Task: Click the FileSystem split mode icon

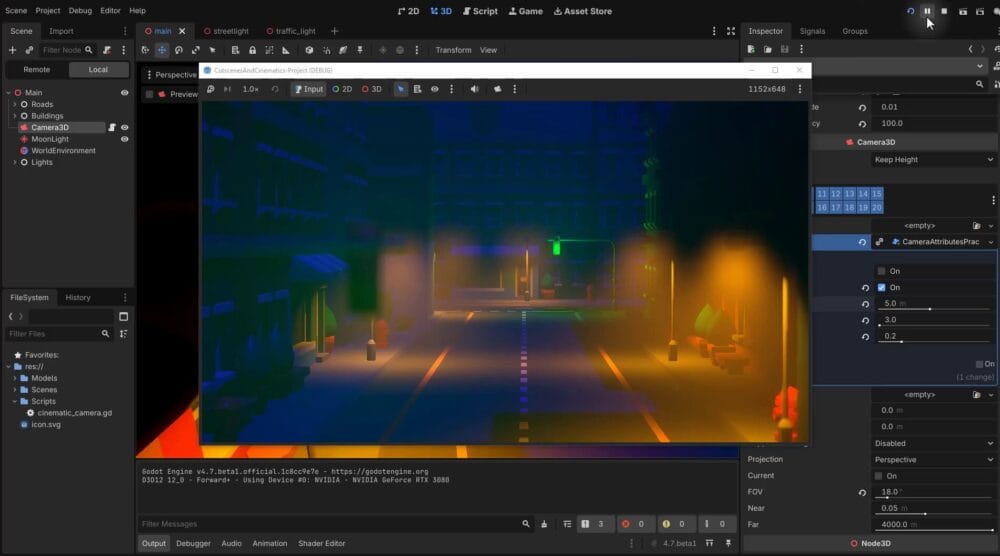Action: 124,316
